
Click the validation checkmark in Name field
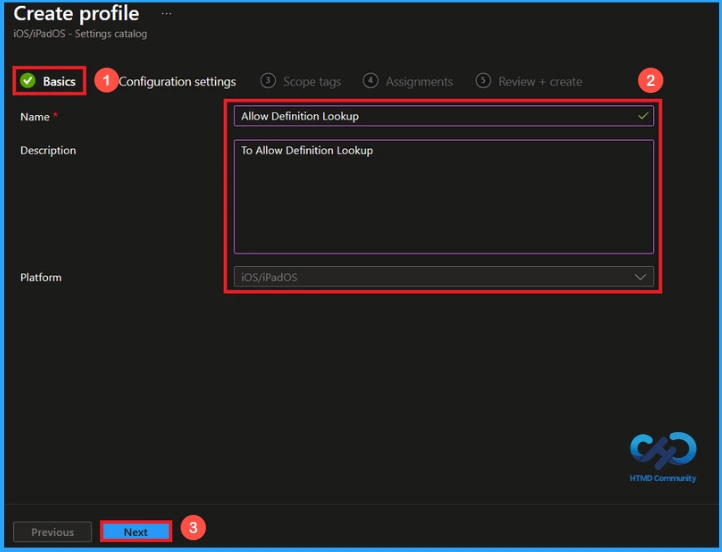(x=643, y=116)
